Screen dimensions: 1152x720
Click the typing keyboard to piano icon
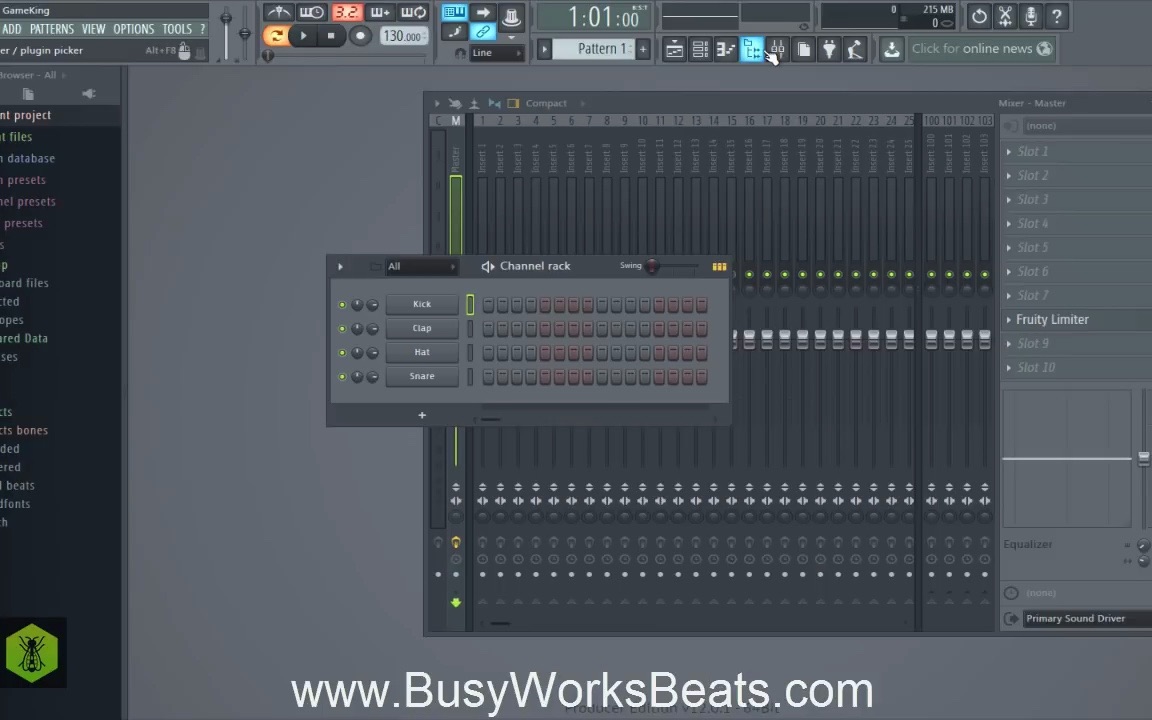[x=453, y=12]
